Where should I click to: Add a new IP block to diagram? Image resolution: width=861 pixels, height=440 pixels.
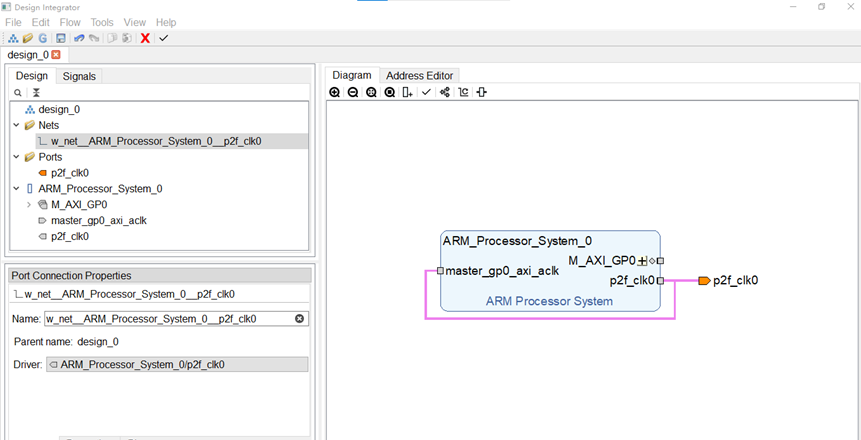pos(407,92)
